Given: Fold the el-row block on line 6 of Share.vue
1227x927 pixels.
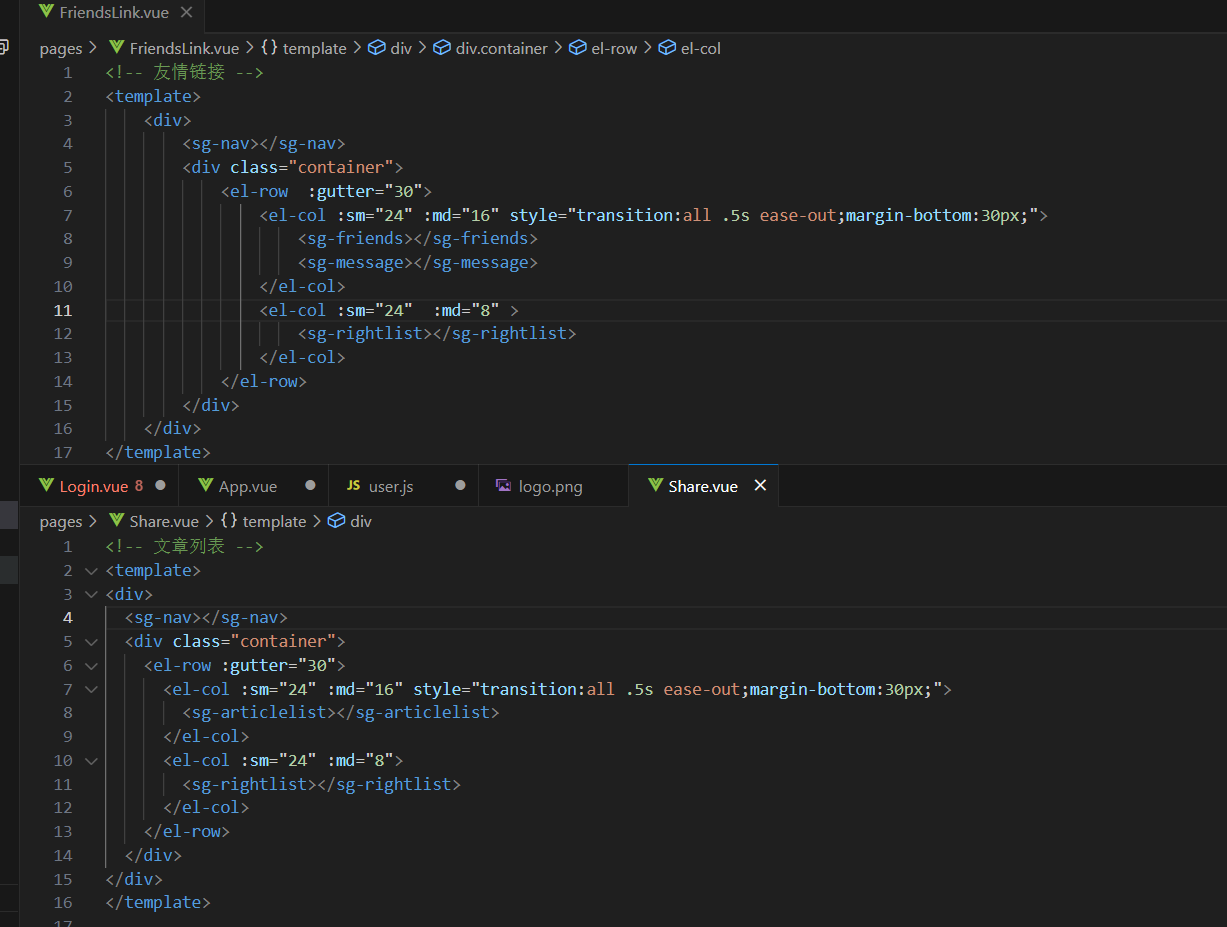Looking at the screenshot, I should (x=91, y=666).
